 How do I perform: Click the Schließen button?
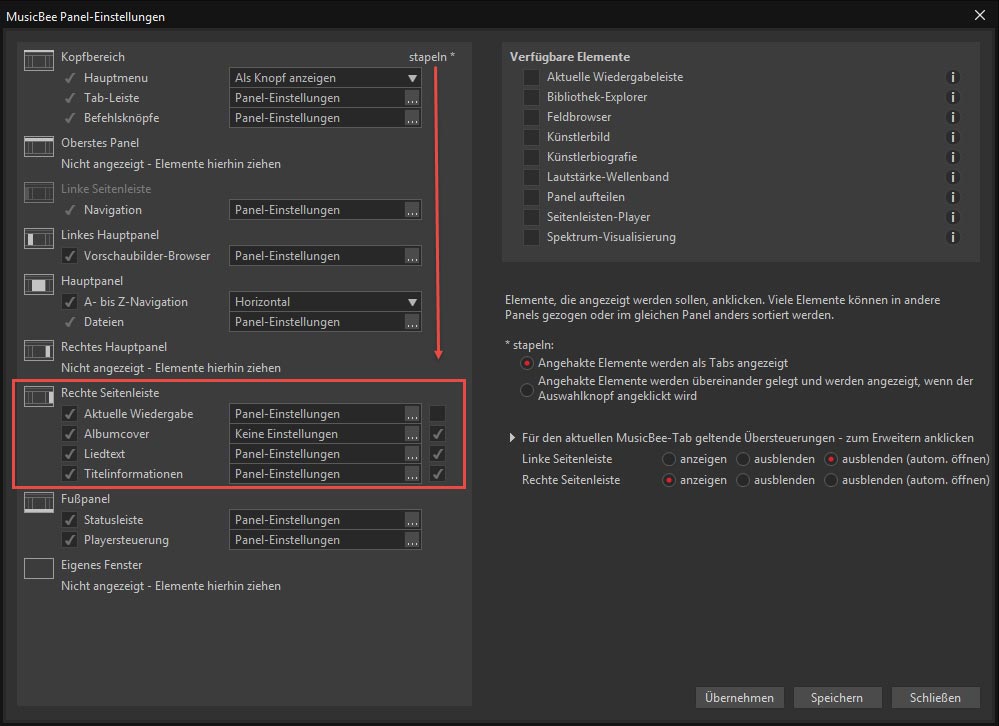coord(935,698)
